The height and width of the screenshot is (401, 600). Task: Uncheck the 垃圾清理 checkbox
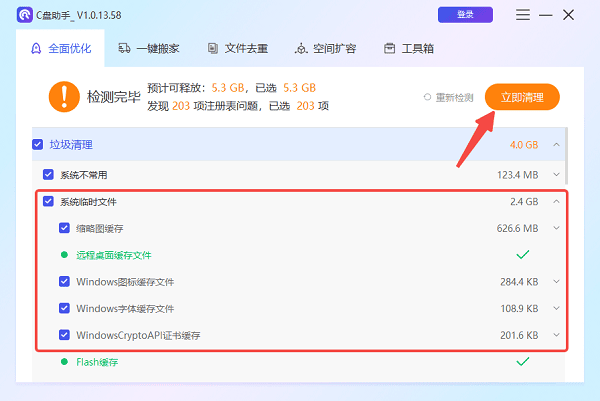click(x=38, y=144)
